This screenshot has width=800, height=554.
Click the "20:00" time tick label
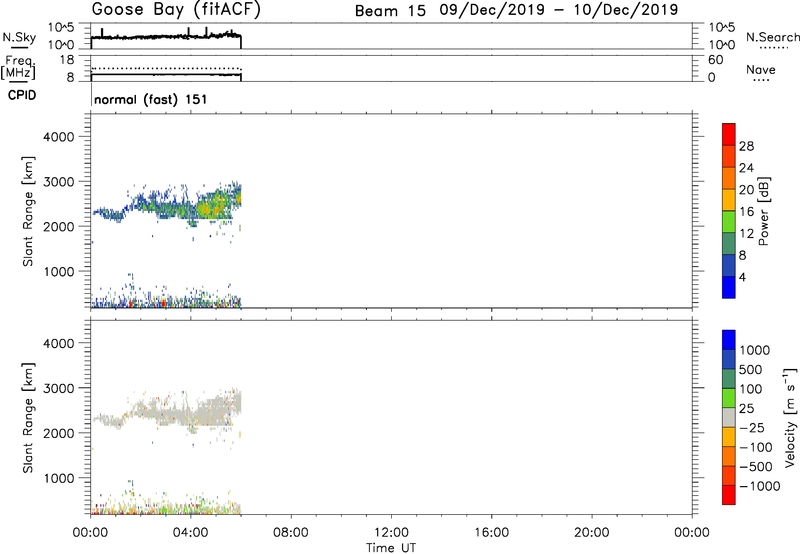click(x=591, y=533)
